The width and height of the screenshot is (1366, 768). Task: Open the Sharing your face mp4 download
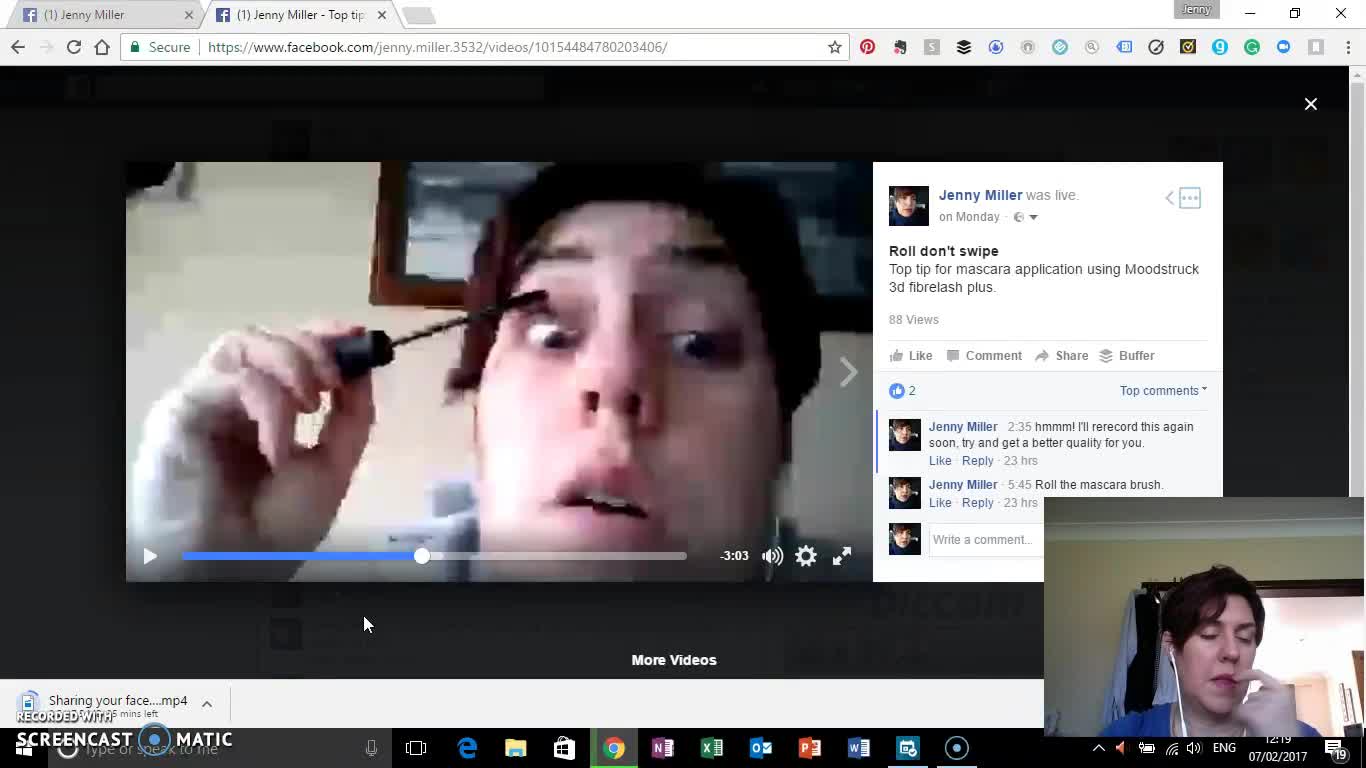click(105, 704)
